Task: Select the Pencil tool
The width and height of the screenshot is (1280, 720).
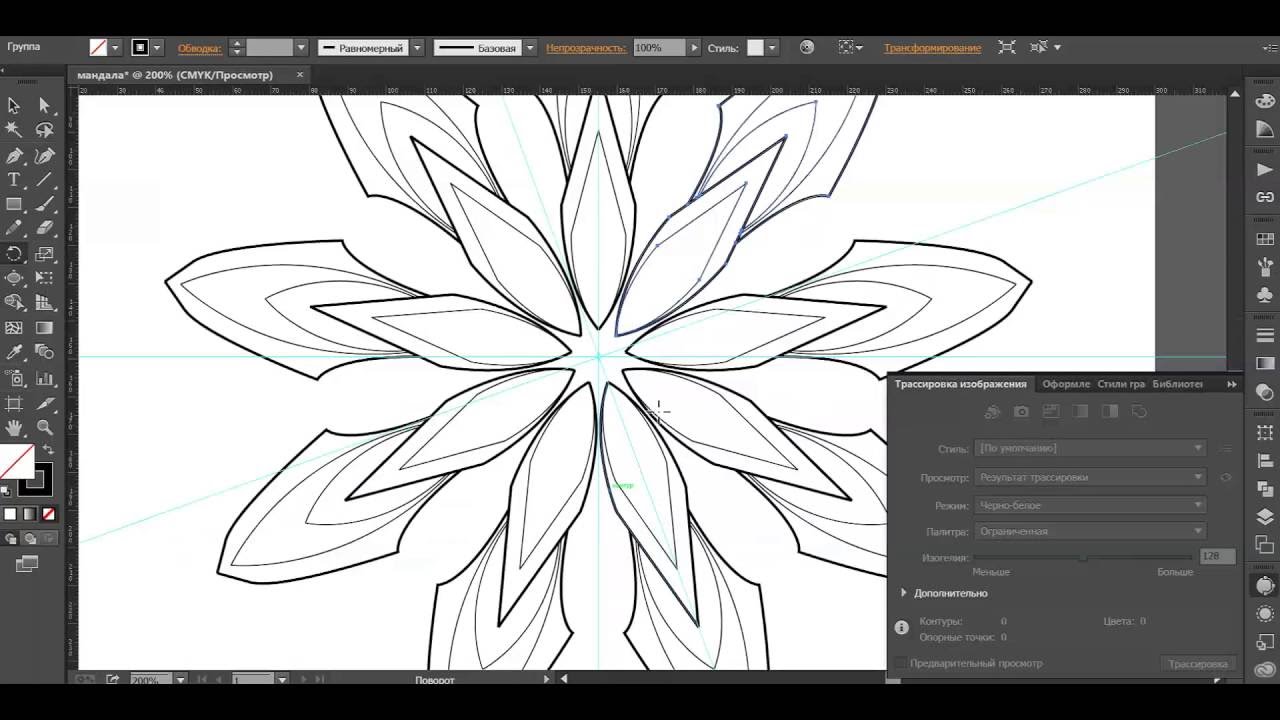Action: click(x=14, y=229)
